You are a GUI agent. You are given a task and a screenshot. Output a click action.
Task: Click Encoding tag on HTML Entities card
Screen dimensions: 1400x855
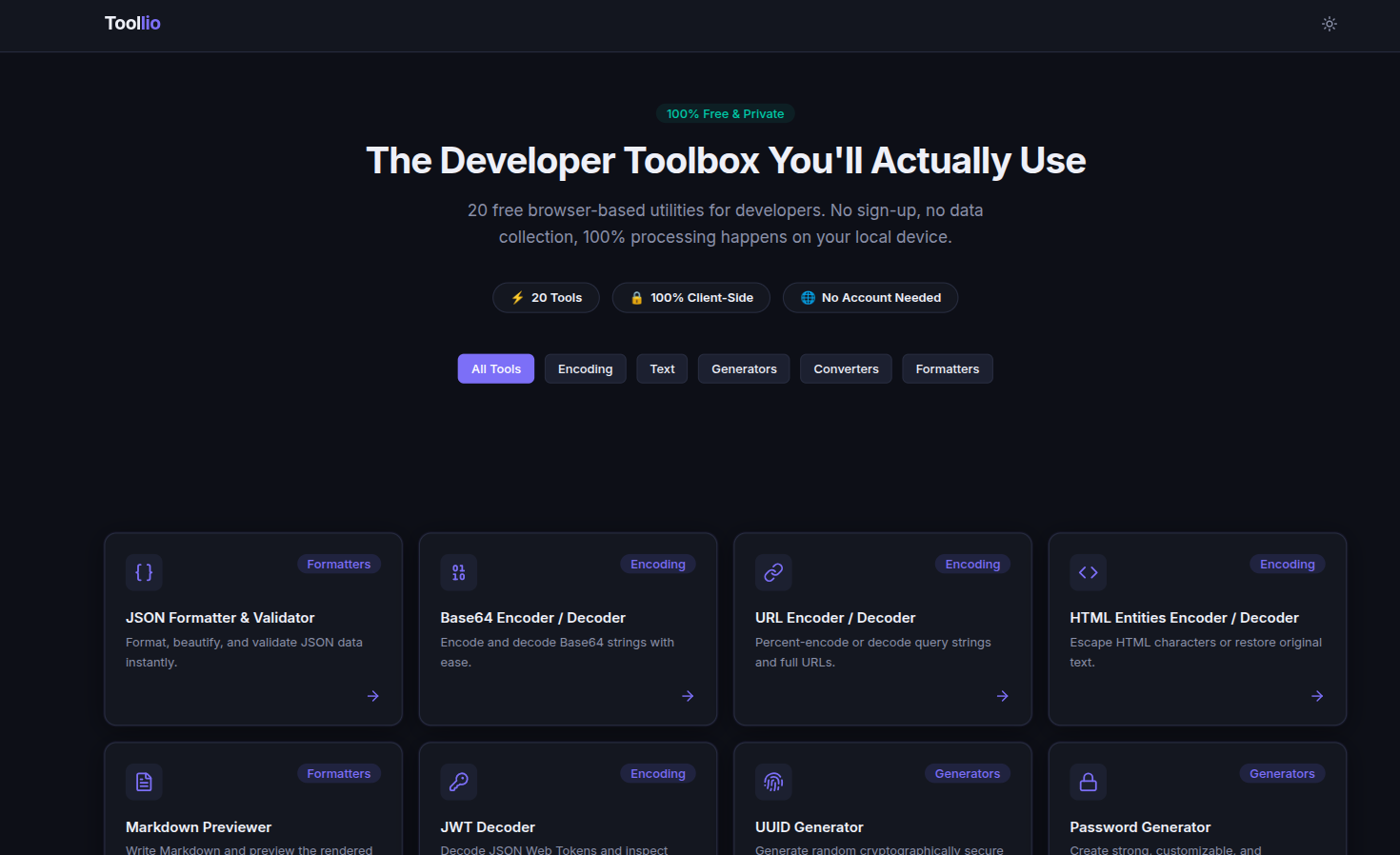pyautogui.click(x=1288, y=565)
